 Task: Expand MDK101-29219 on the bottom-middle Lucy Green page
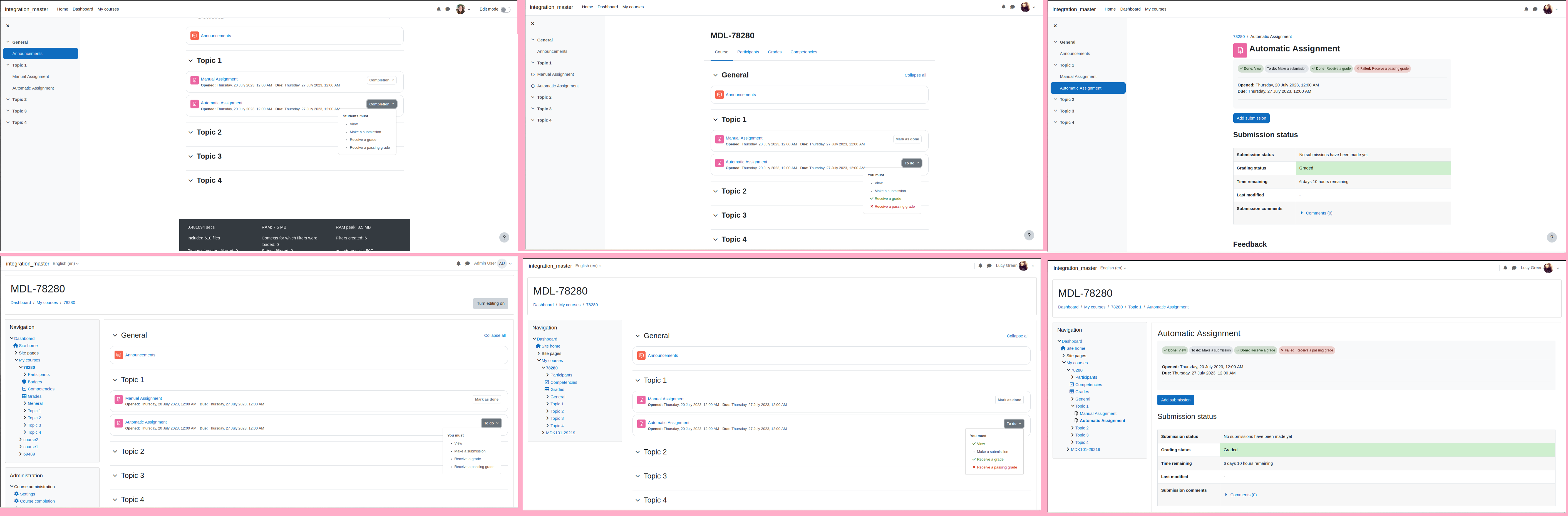tap(543, 433)
